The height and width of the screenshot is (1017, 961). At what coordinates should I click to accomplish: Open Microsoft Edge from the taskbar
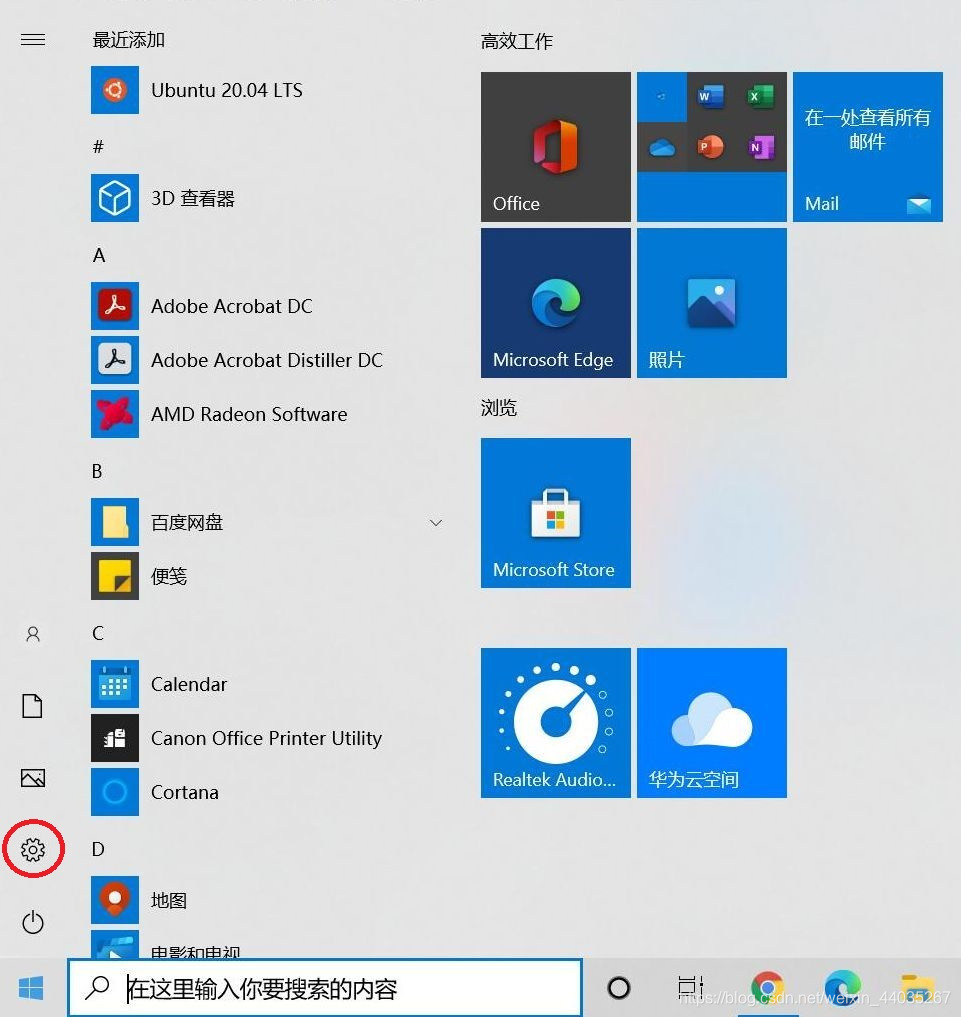pos(842,988)
